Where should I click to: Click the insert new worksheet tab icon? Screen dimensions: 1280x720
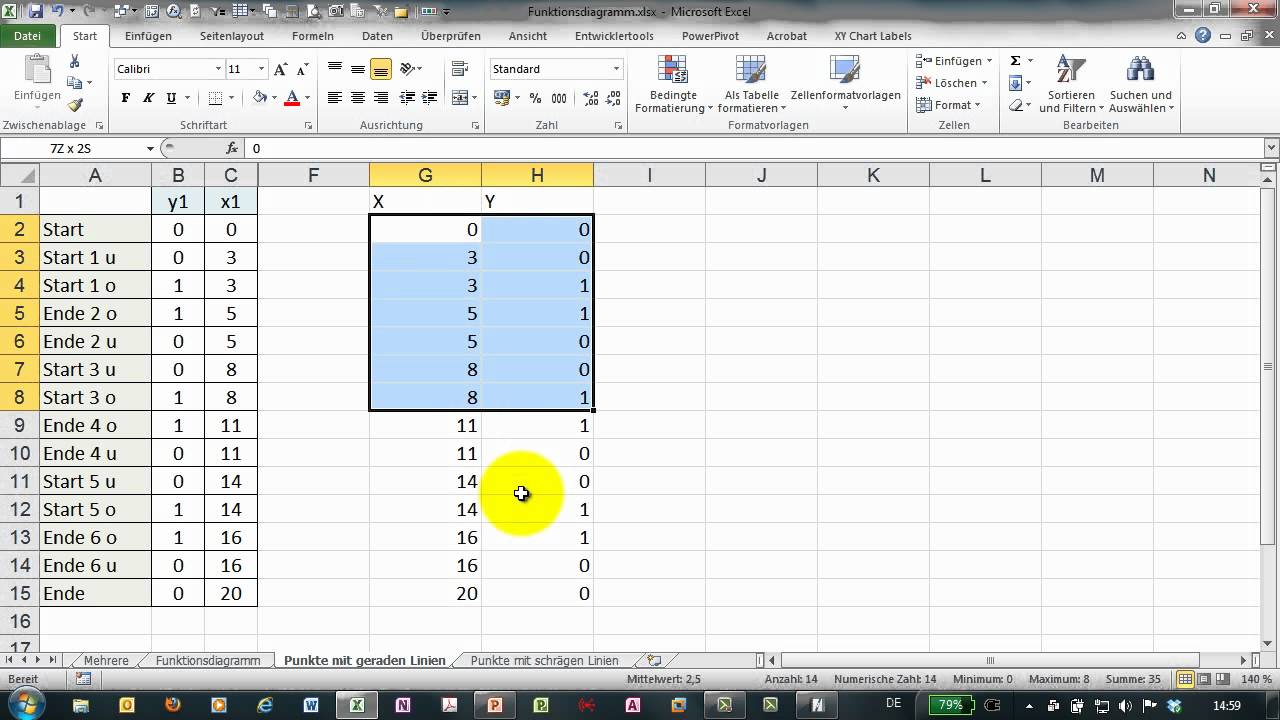[654, 661]
